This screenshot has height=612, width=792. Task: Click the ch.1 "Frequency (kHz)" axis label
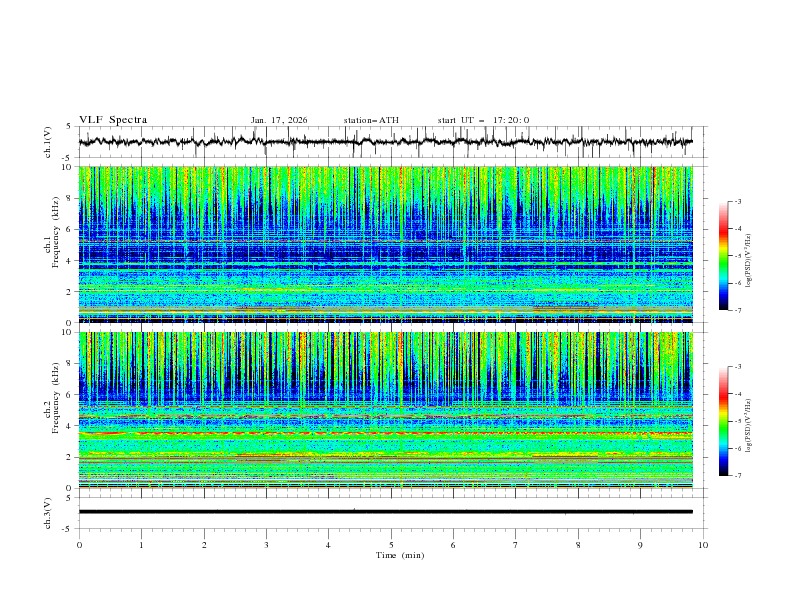tap(55, 232)
